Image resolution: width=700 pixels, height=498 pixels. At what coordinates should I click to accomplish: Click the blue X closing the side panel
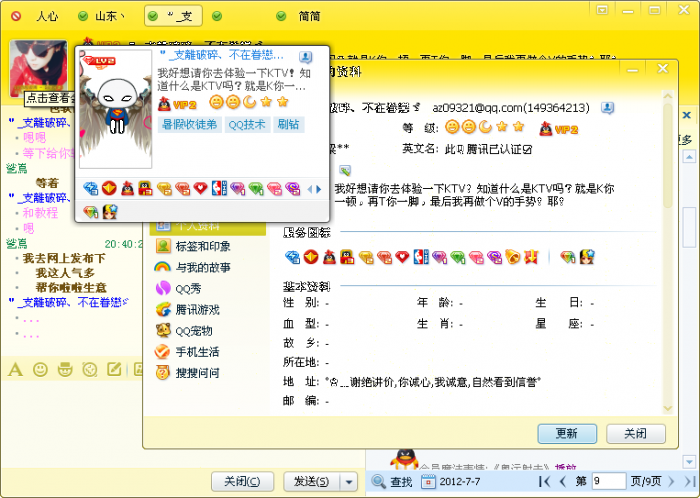tap(687, 115)
